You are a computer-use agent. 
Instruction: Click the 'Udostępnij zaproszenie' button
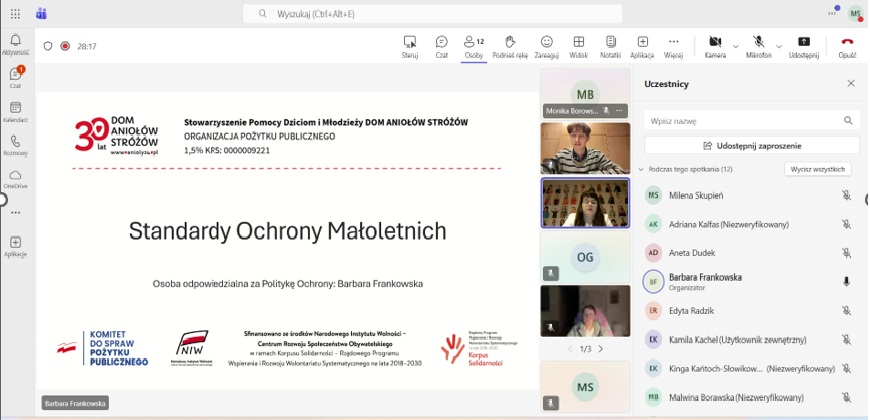click(x=751, y=145)
